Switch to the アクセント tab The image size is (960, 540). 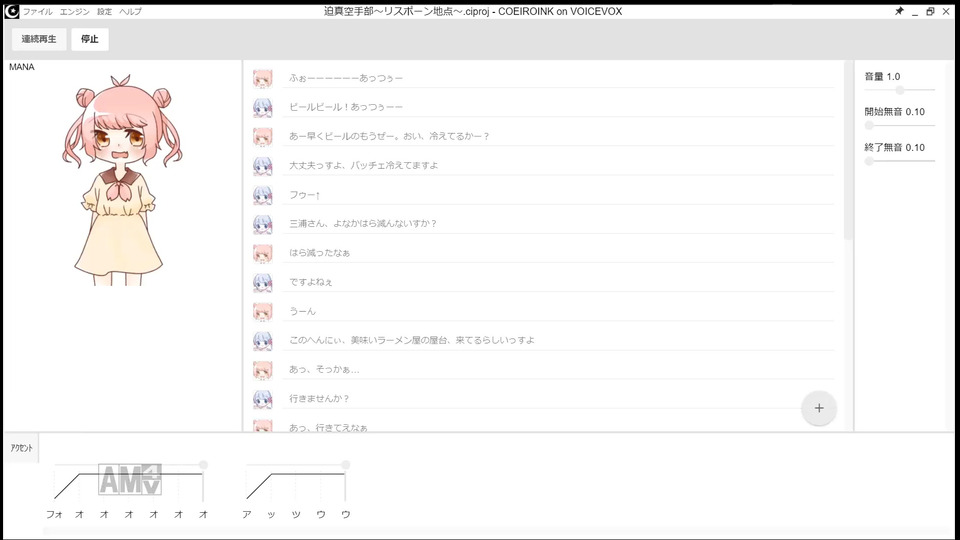tap(21, 448)
